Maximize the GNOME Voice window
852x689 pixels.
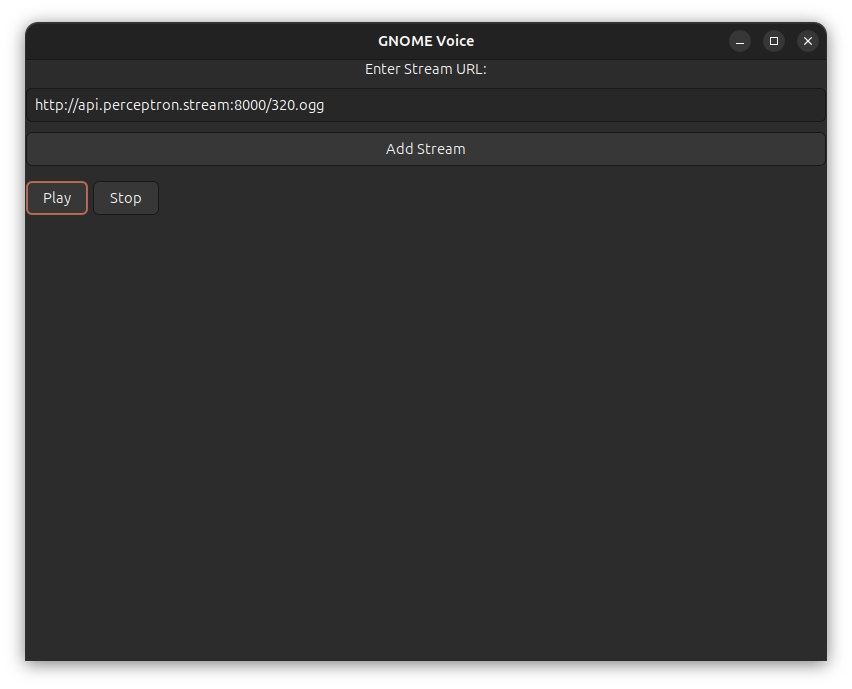(774, 41)
